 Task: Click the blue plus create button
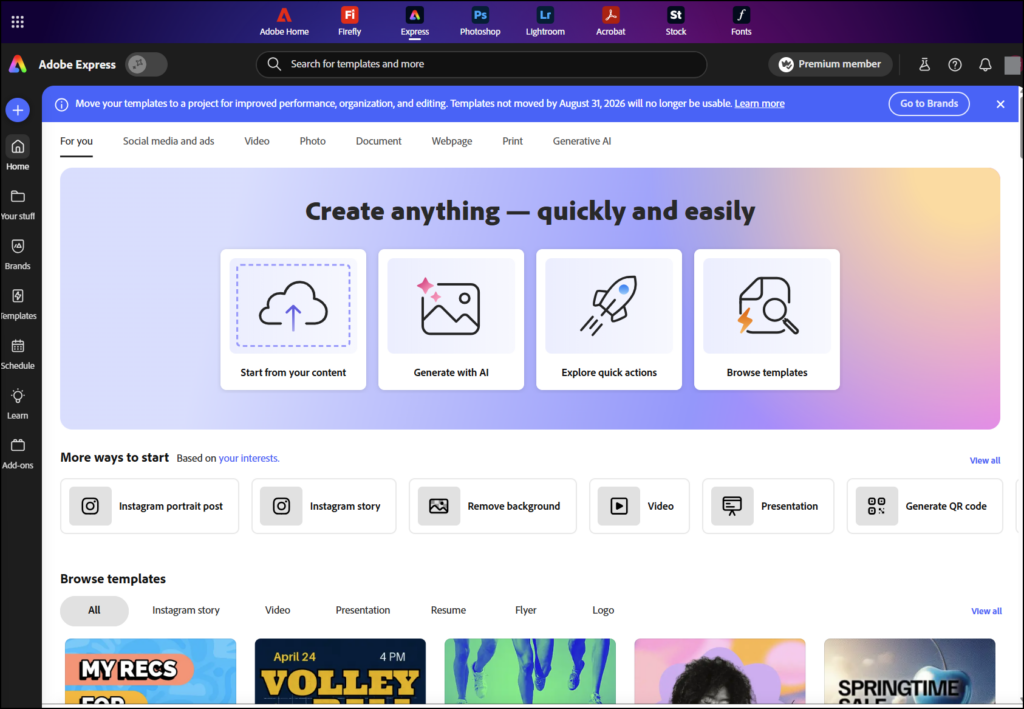tap(17, 109)
